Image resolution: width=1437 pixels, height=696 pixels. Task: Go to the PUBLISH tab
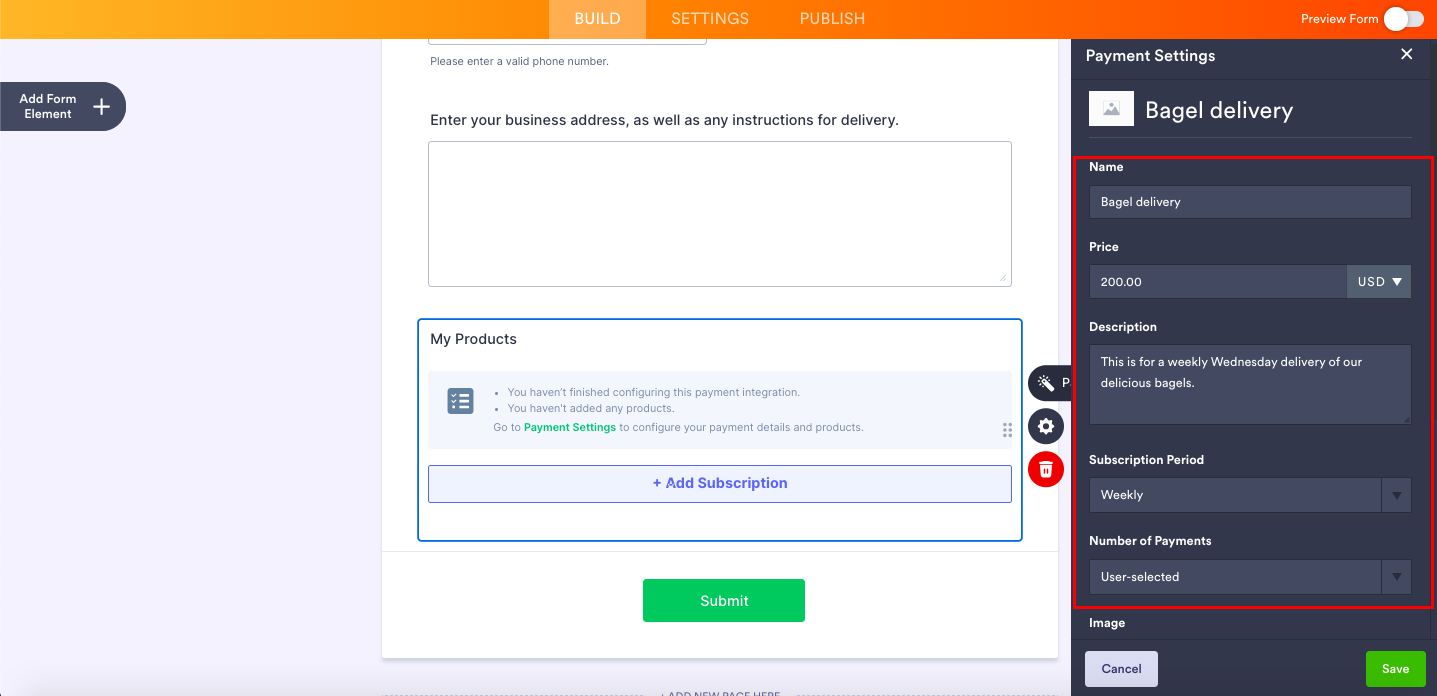click(832, 19)
